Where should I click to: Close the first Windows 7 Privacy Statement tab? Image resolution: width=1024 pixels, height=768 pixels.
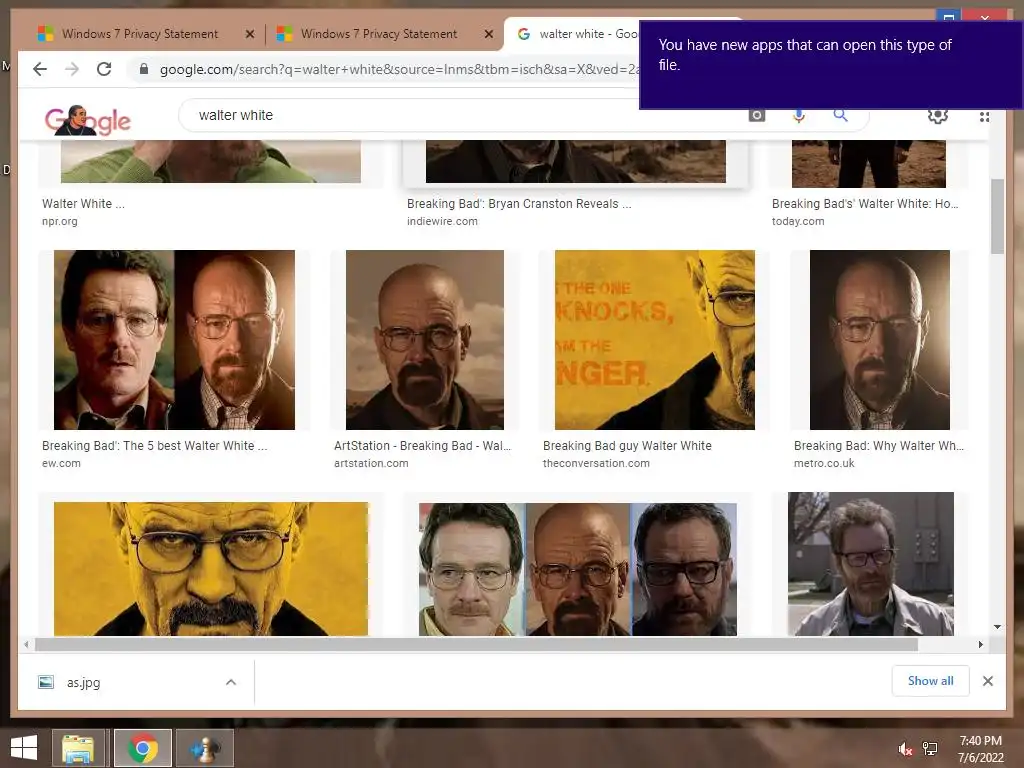pos(249,34)
